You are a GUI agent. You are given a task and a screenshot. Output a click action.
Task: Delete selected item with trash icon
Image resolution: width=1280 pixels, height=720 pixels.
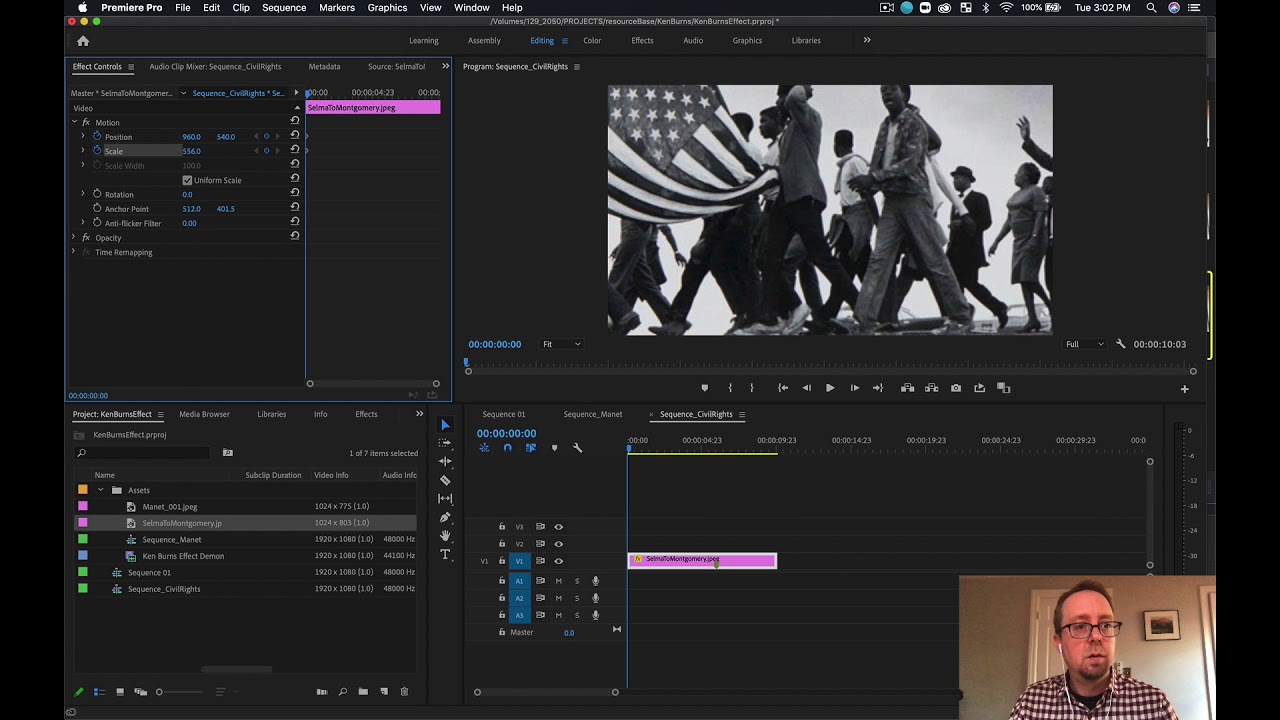click(404, 692)
